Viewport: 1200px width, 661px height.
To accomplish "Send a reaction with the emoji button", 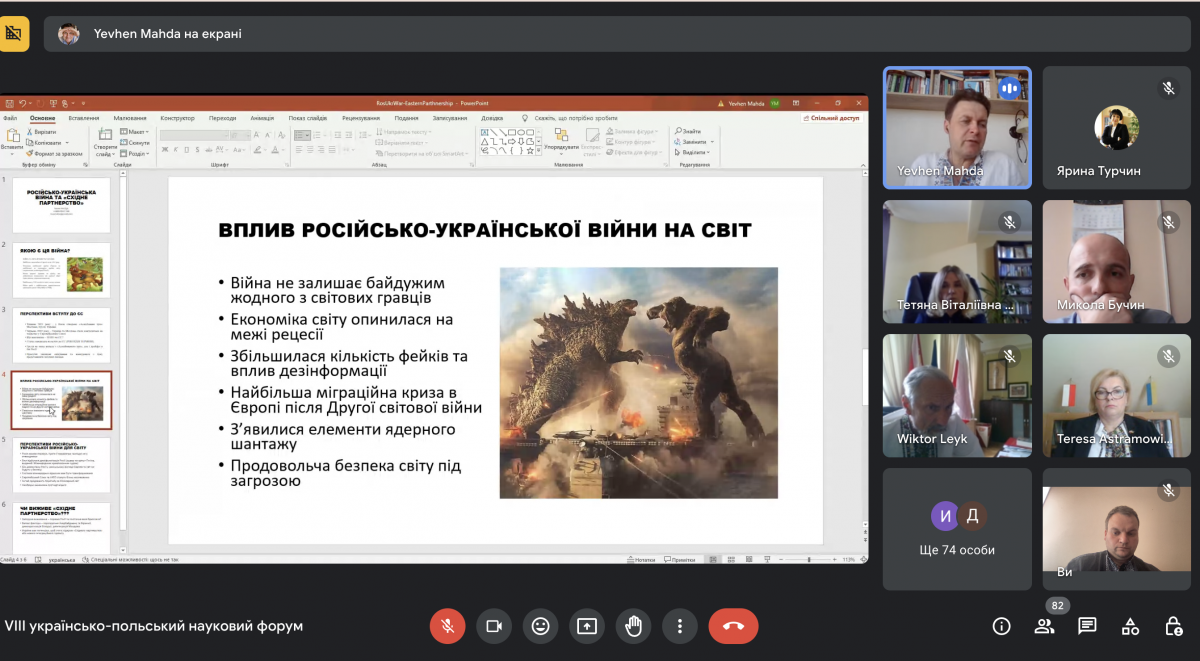I will pyautogui.click(x=540, y=626).
